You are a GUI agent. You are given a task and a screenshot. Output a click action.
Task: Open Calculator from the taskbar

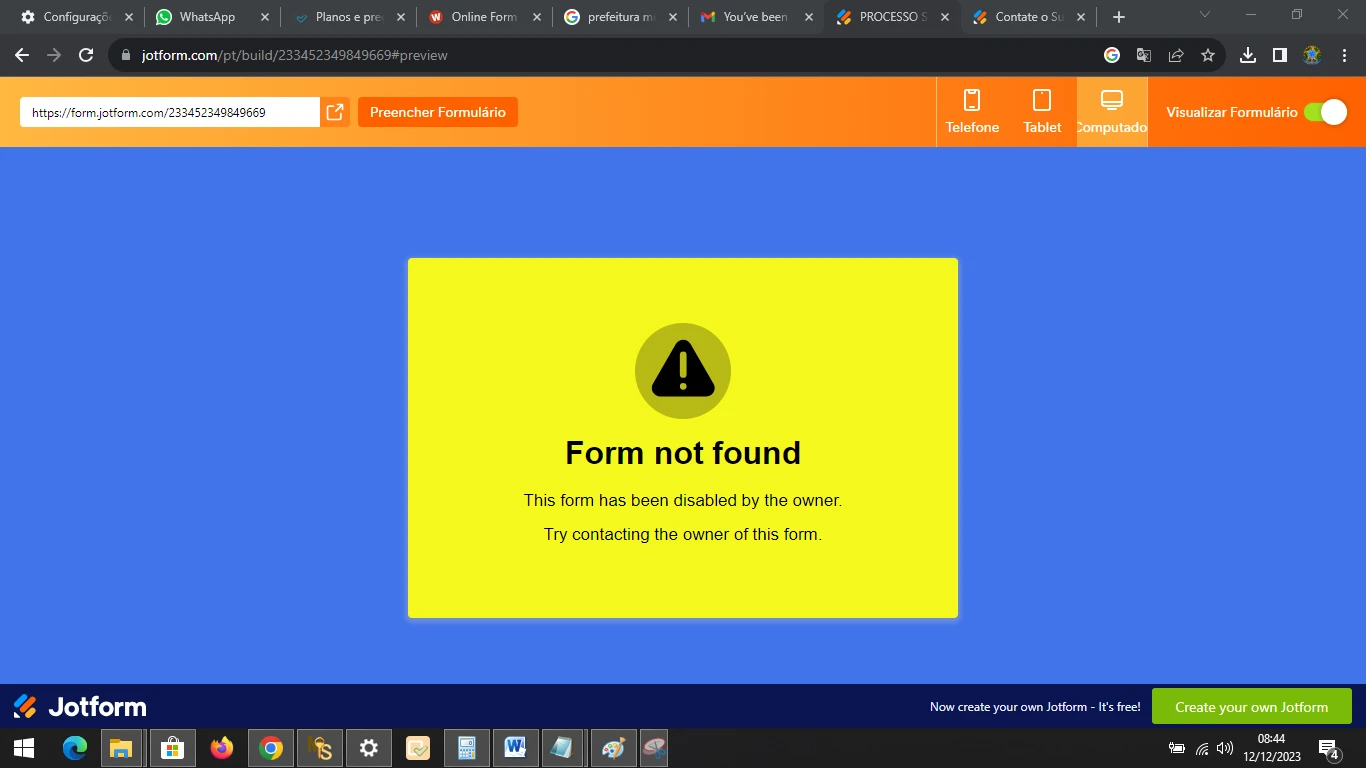466,748
